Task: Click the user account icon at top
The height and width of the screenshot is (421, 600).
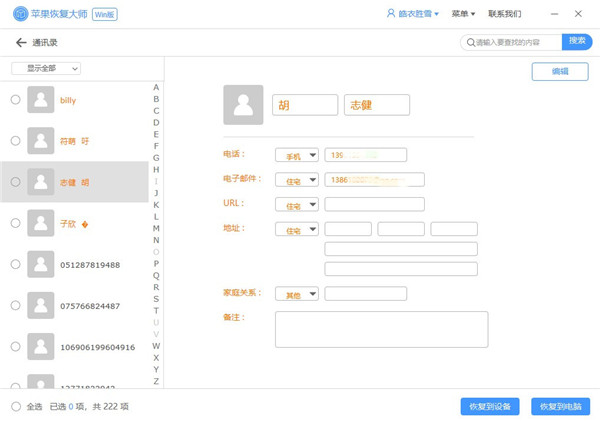Action: point(390,14)
